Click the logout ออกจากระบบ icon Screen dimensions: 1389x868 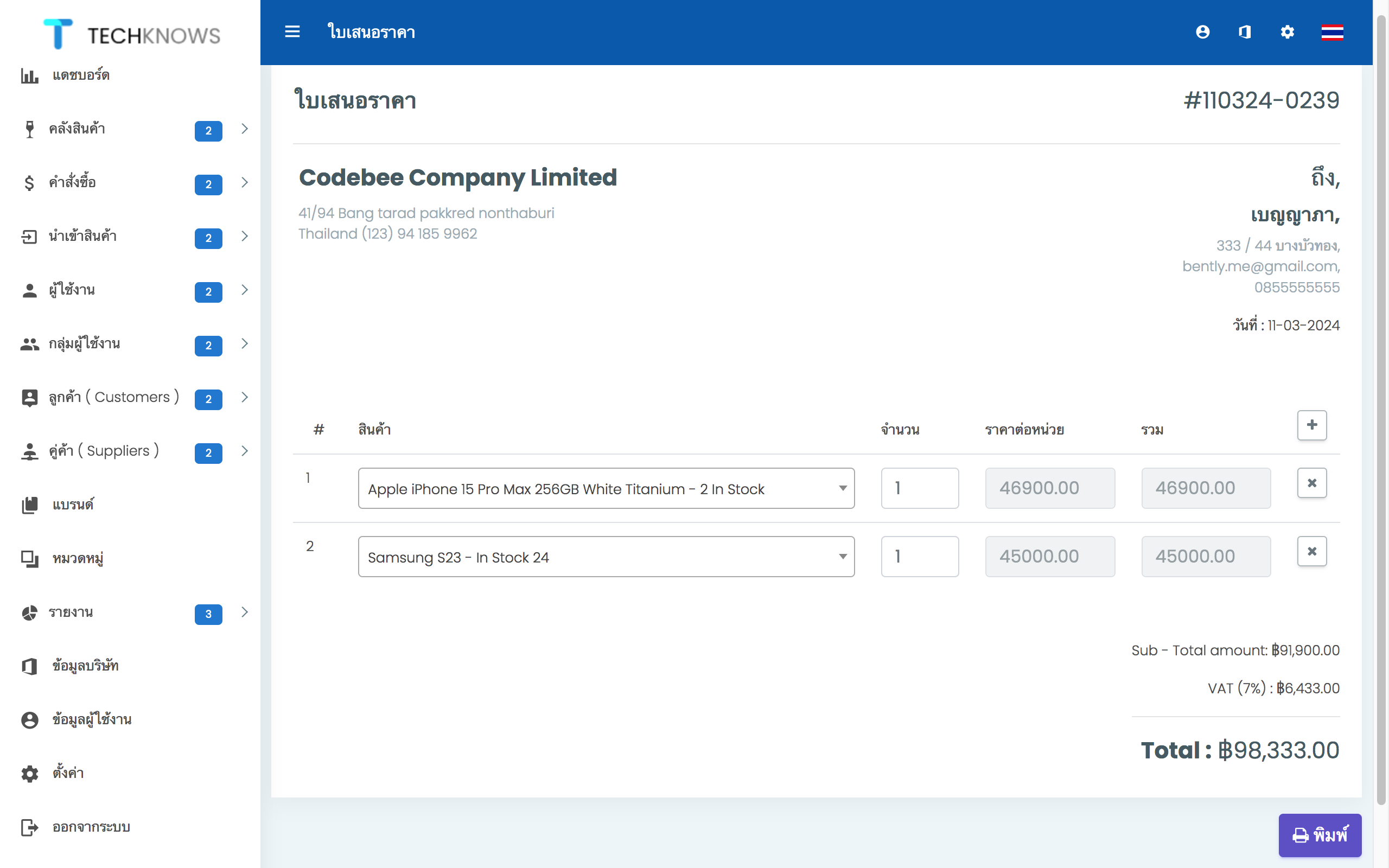click(x=29, y=827)
